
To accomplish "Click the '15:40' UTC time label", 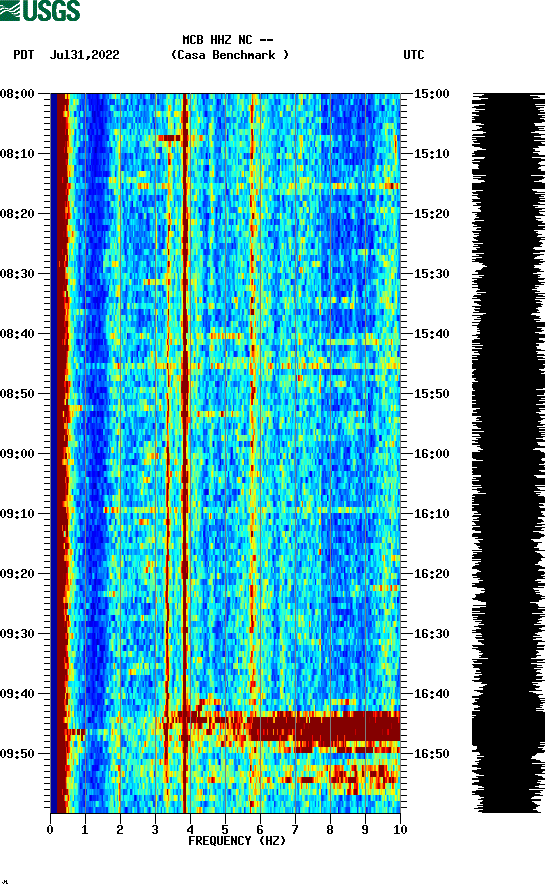I will (x=431, y=334).
